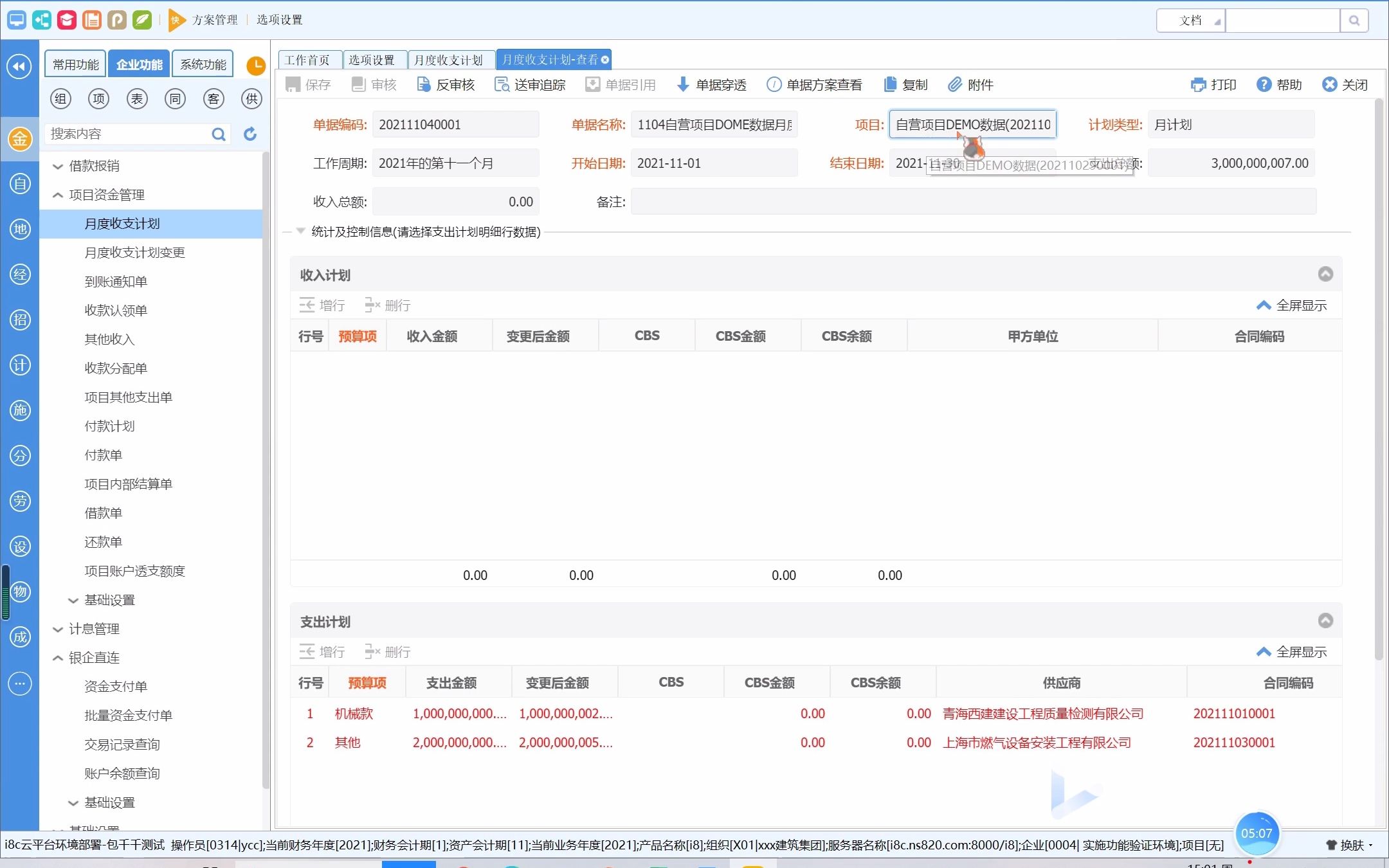Collapse the 收入计划 panel with its arrow toggle
1389x868 pixels.
[x=1325, y=274]
